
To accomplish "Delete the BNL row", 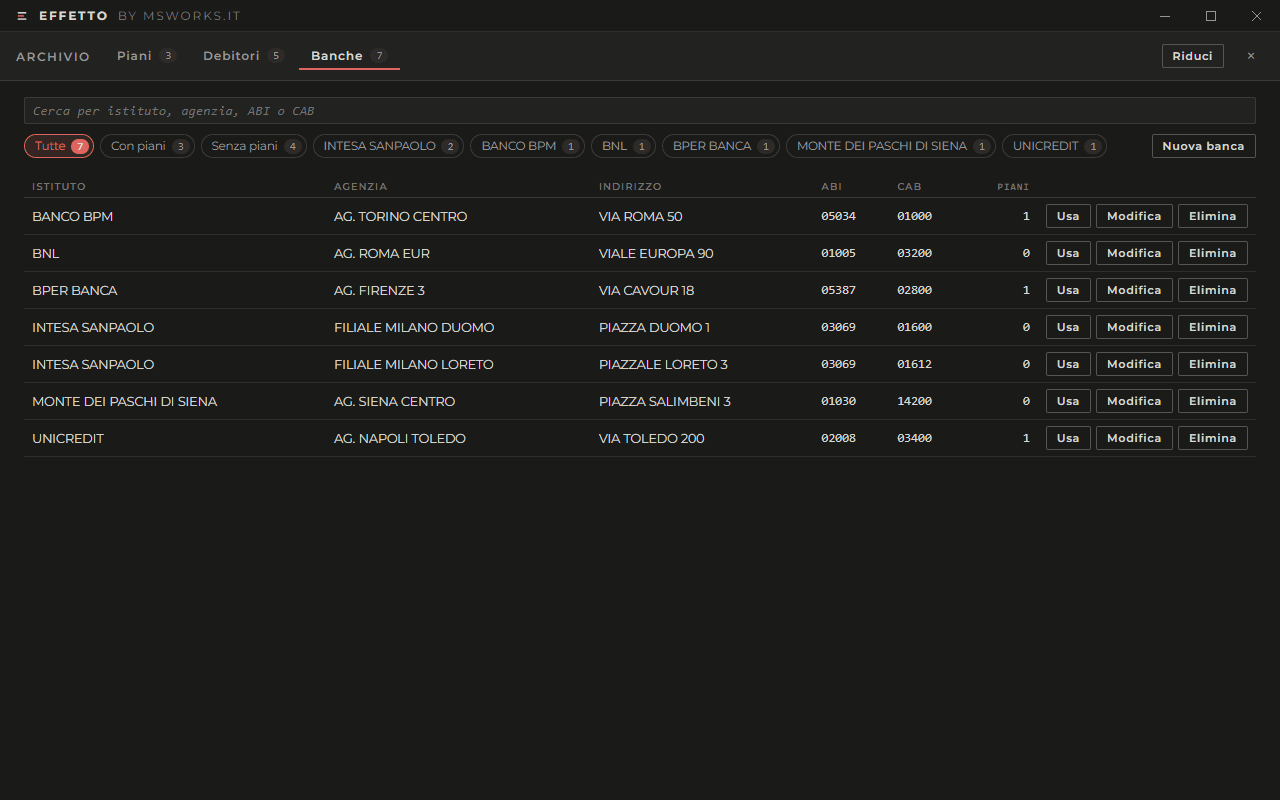I will 1212,253.
